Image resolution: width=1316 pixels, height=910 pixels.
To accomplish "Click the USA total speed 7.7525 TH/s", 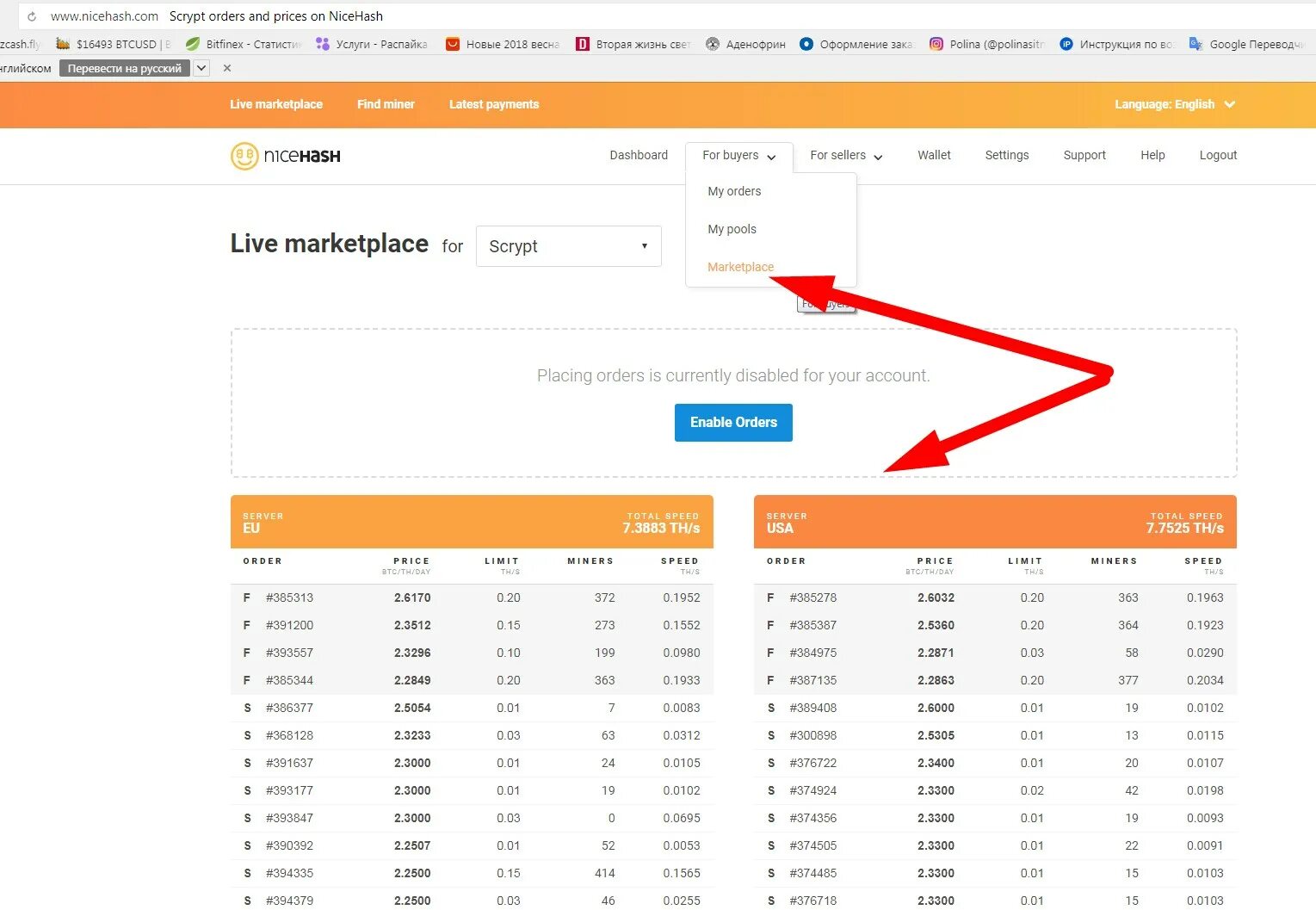I will (1184, 528).
